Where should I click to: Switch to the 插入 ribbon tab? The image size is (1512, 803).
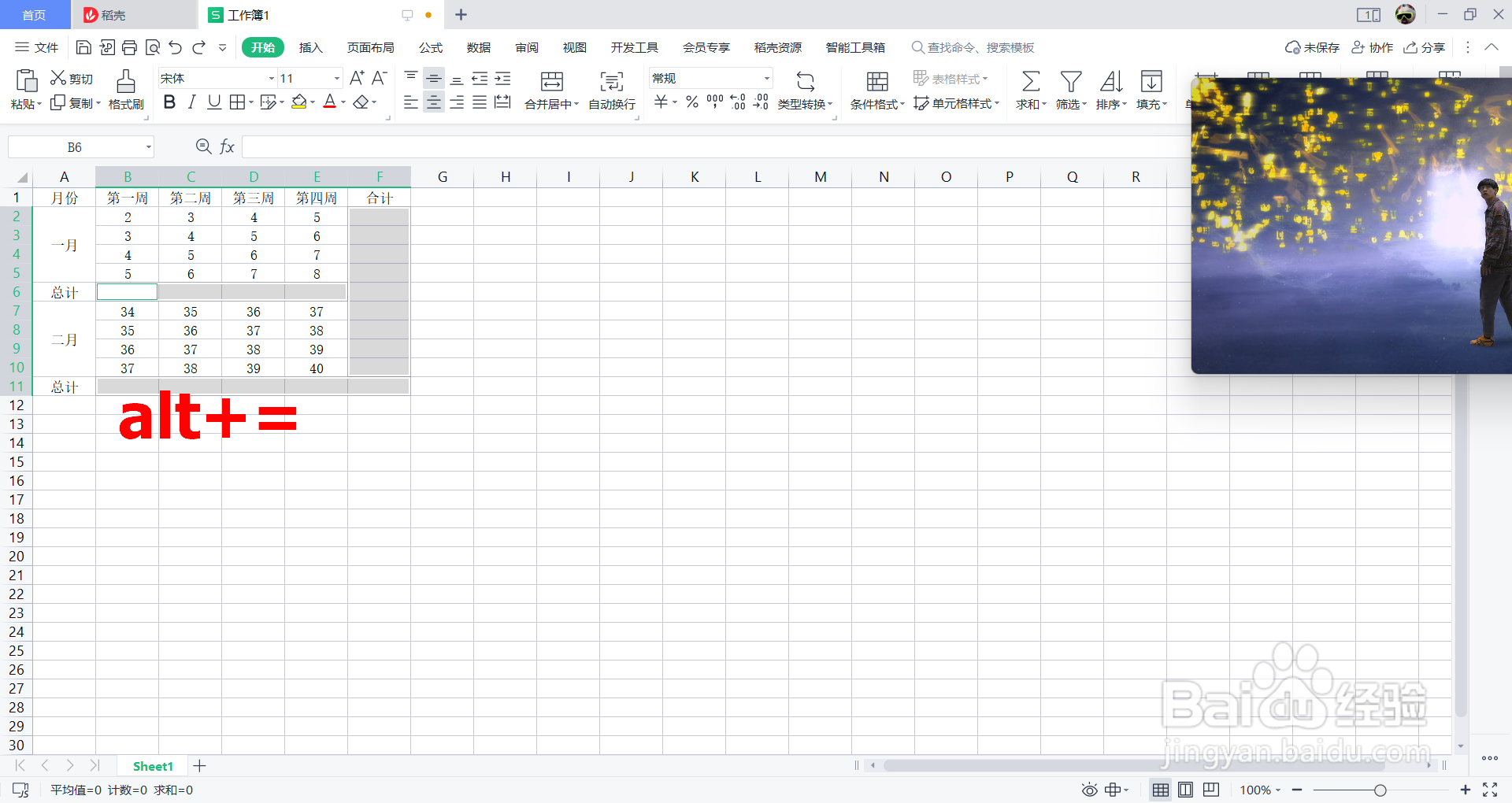(x=311, y=47)
